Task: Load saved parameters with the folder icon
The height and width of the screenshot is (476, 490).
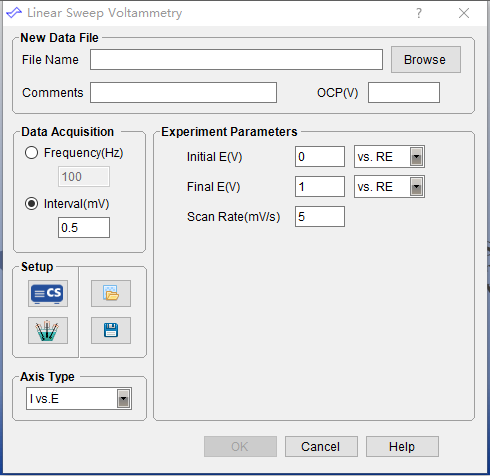Action: pyautogui.click(x=111, y=293)
